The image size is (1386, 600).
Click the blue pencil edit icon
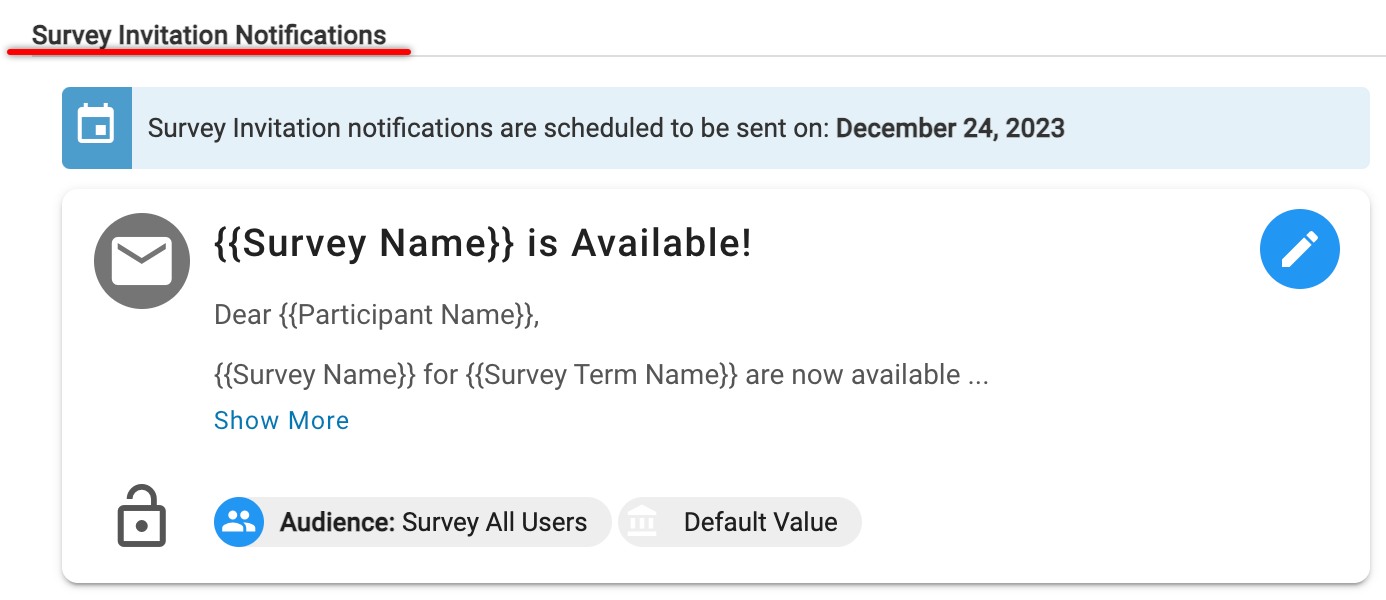[1299, 249]
